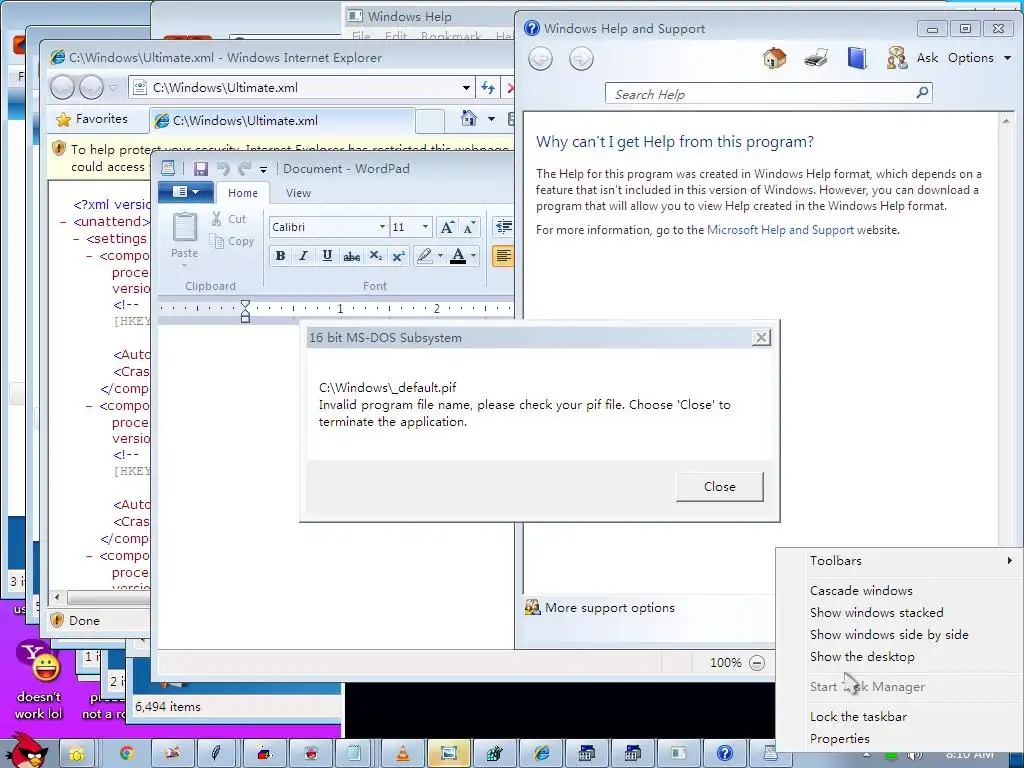Screen dimensions: 1024x768
Task: Open the Microsoft Help and Support link
Action: [780, 230]
